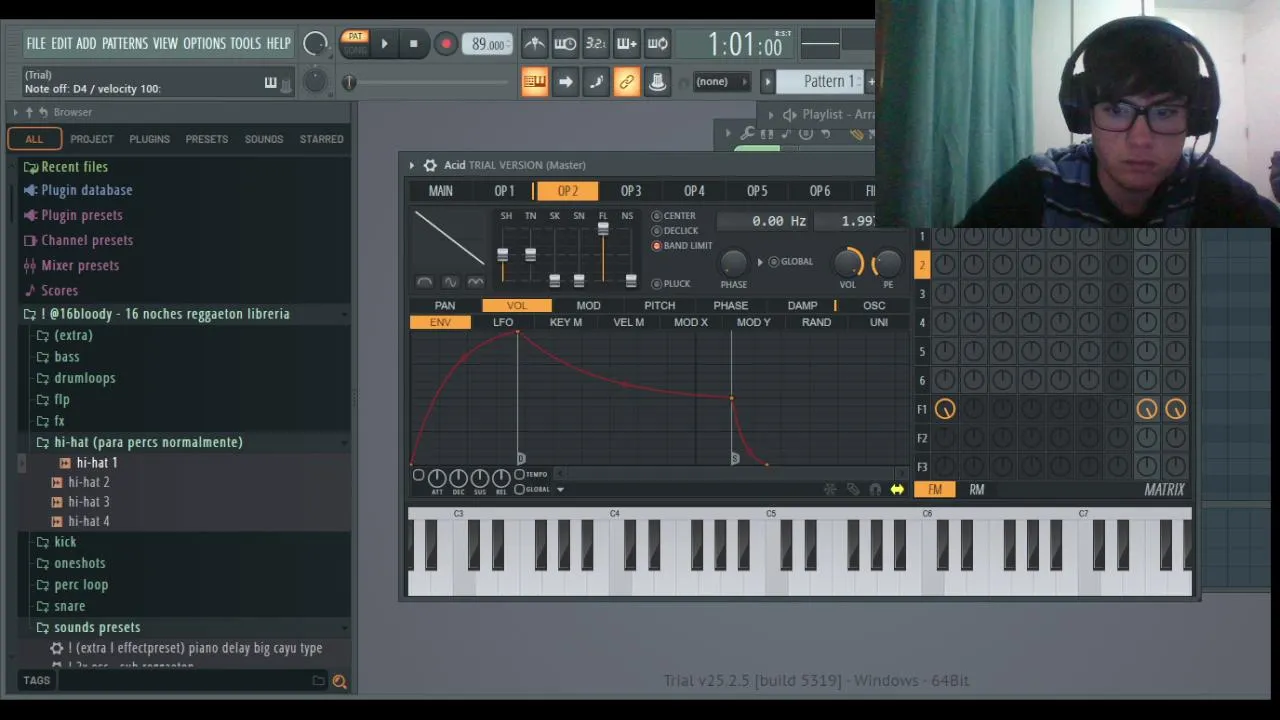
Task: Select the LFO articulation section
Action: point(503,323)
